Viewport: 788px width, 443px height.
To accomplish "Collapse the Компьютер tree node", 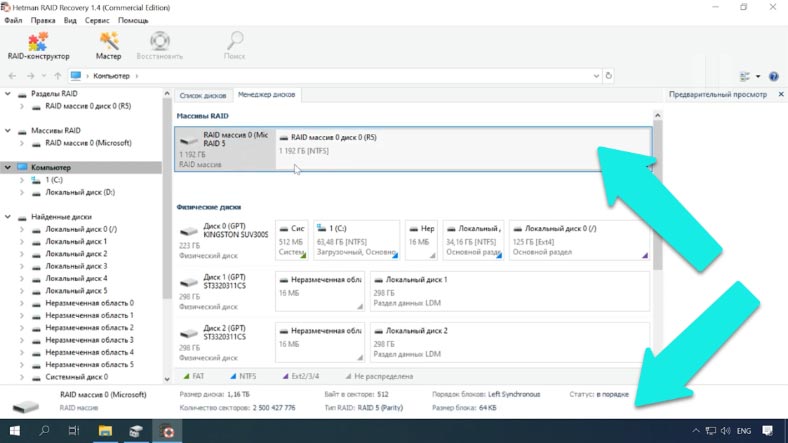I will pyautogui.click(x=8, y=167).
